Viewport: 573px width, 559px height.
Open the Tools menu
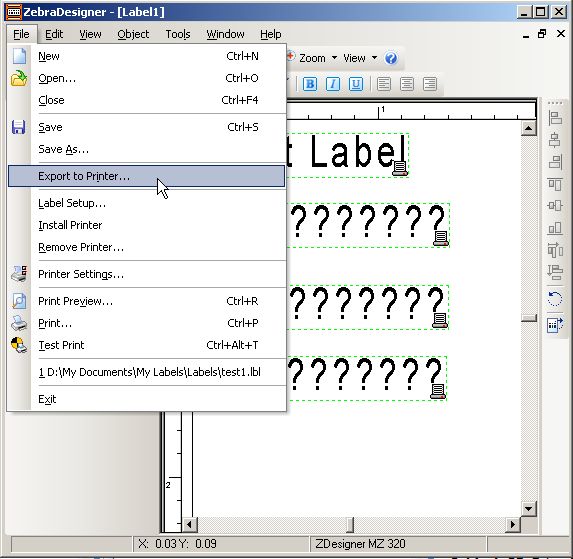point(178,34)
